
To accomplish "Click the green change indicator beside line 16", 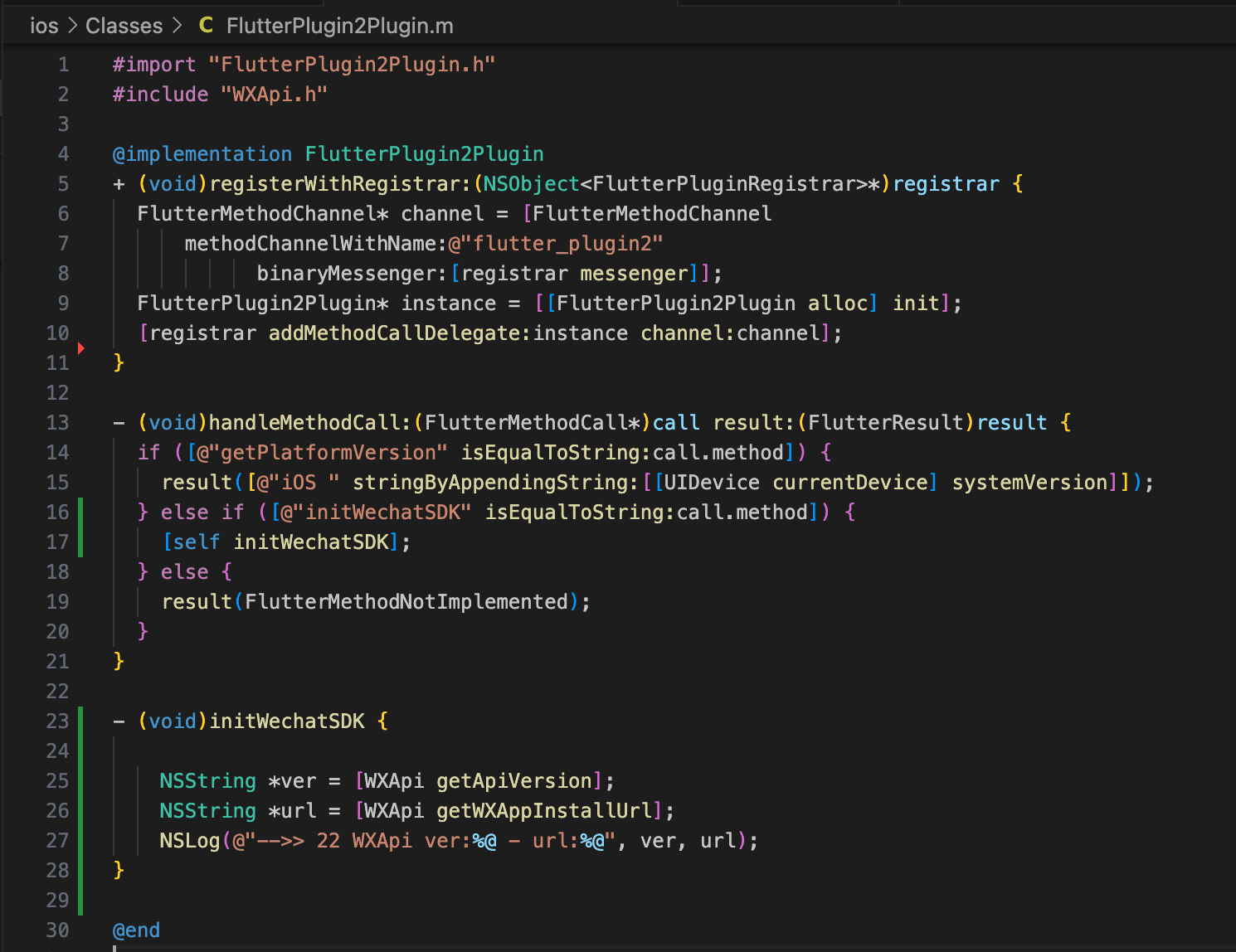I will tap(80, 512).
